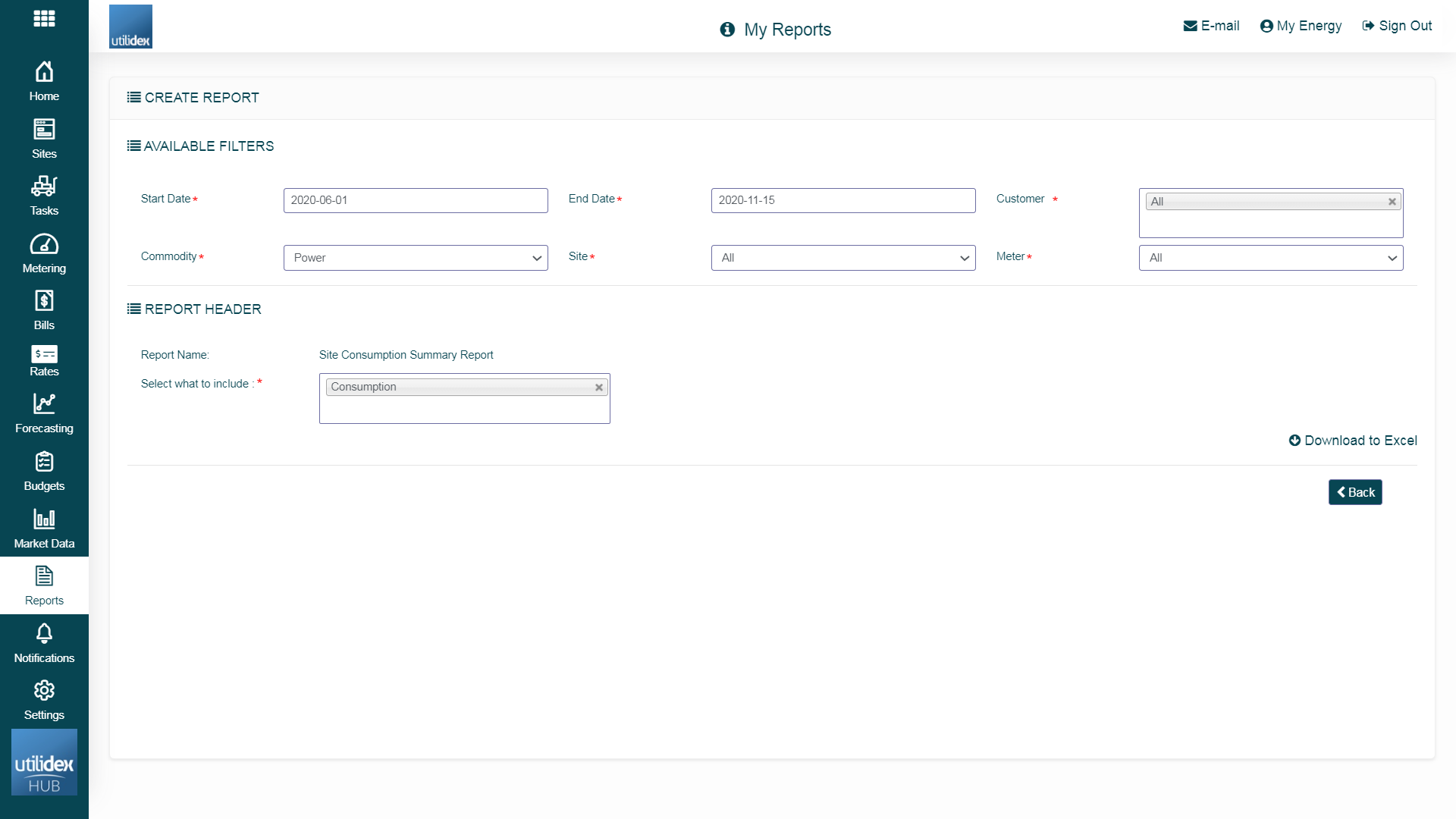The image size is (1456, 819).
Task: Open Notifications bell in sidebar
Action: [x=44, y=643]
